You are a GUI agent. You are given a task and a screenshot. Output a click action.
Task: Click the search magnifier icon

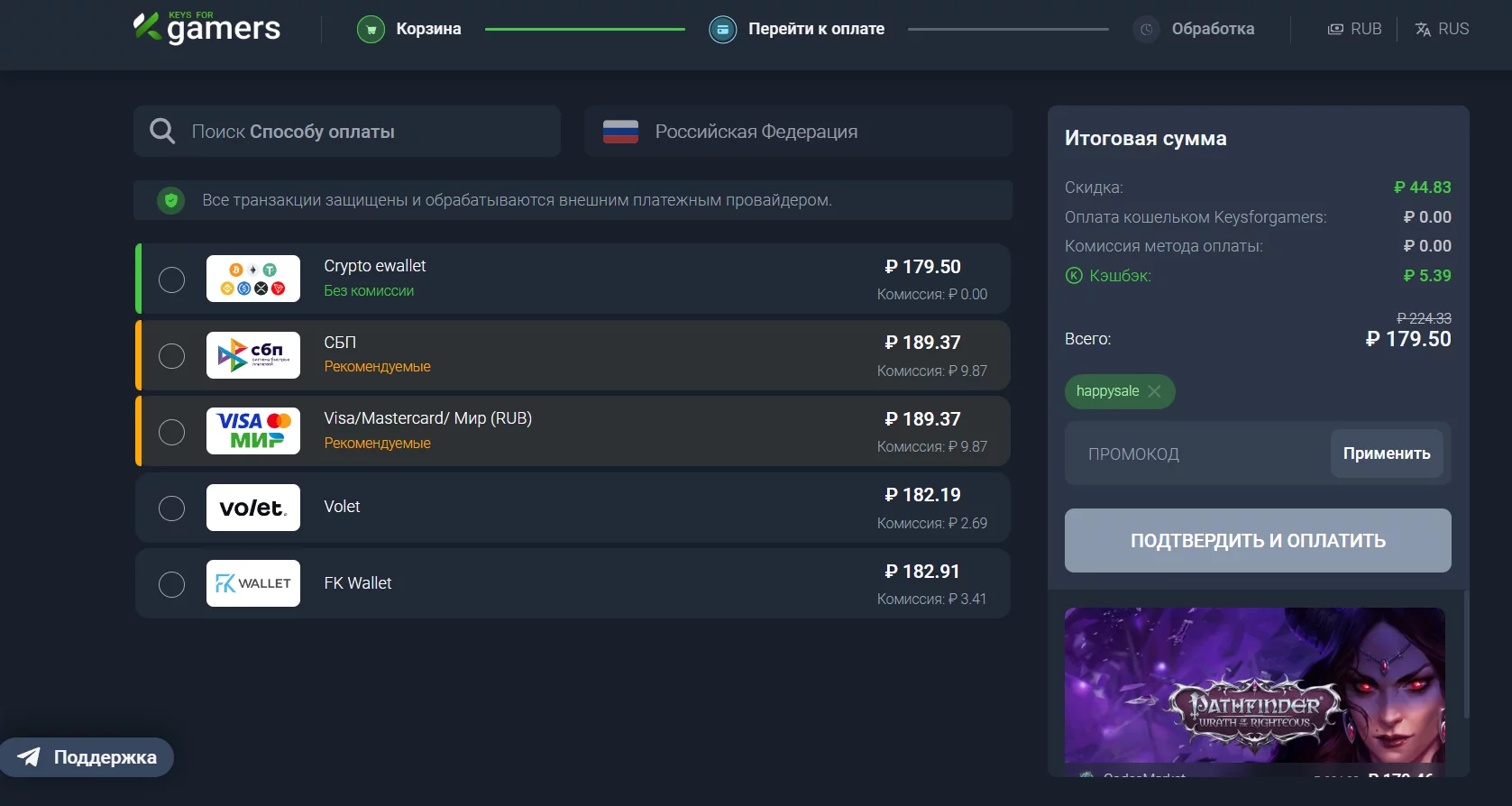[x=162, y=132]
